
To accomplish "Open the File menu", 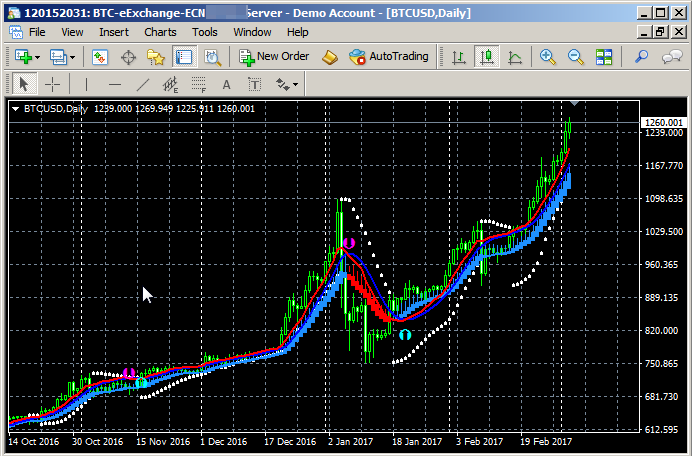I will (37, 32).
